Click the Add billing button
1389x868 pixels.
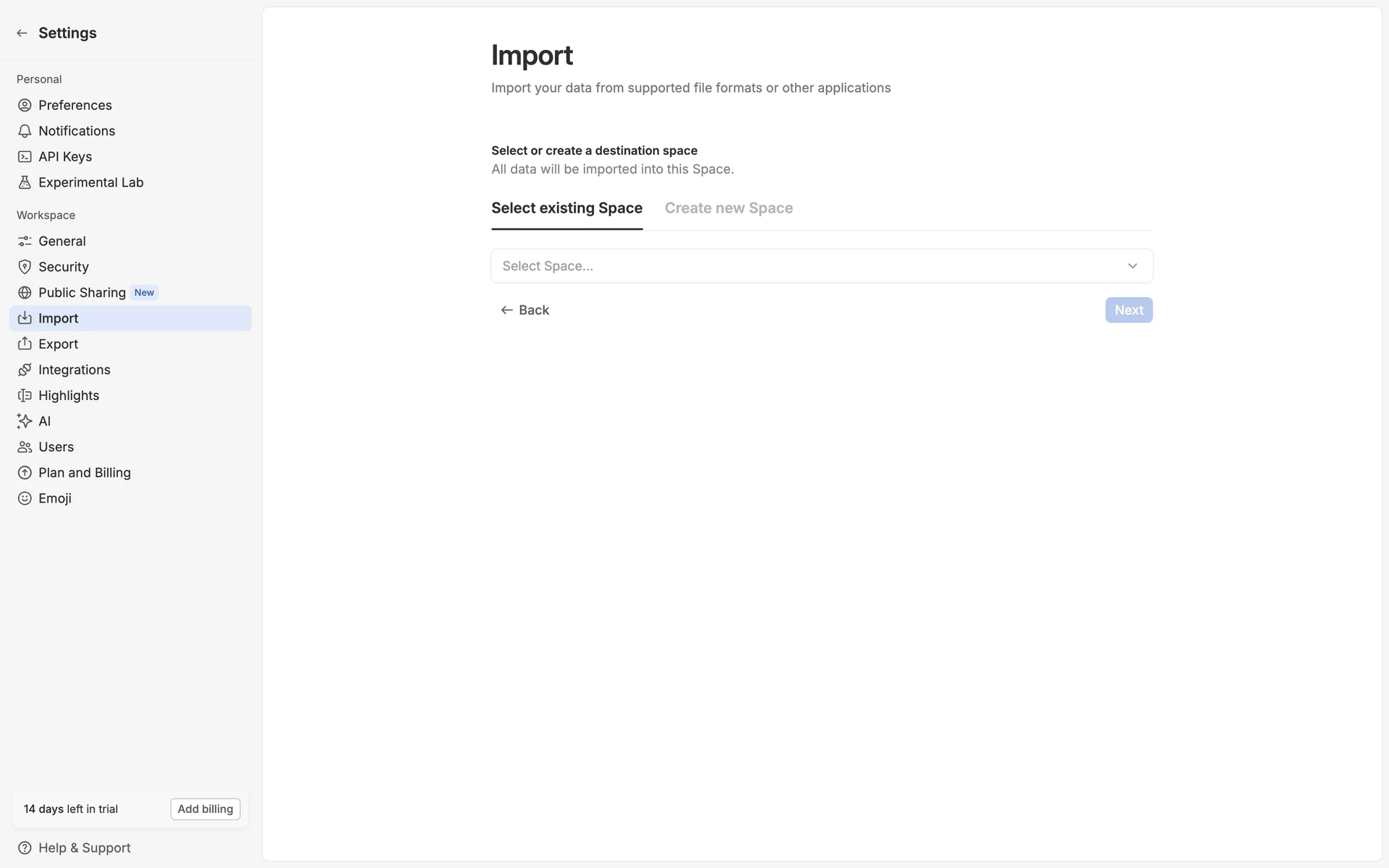click(x=205, y=809)
